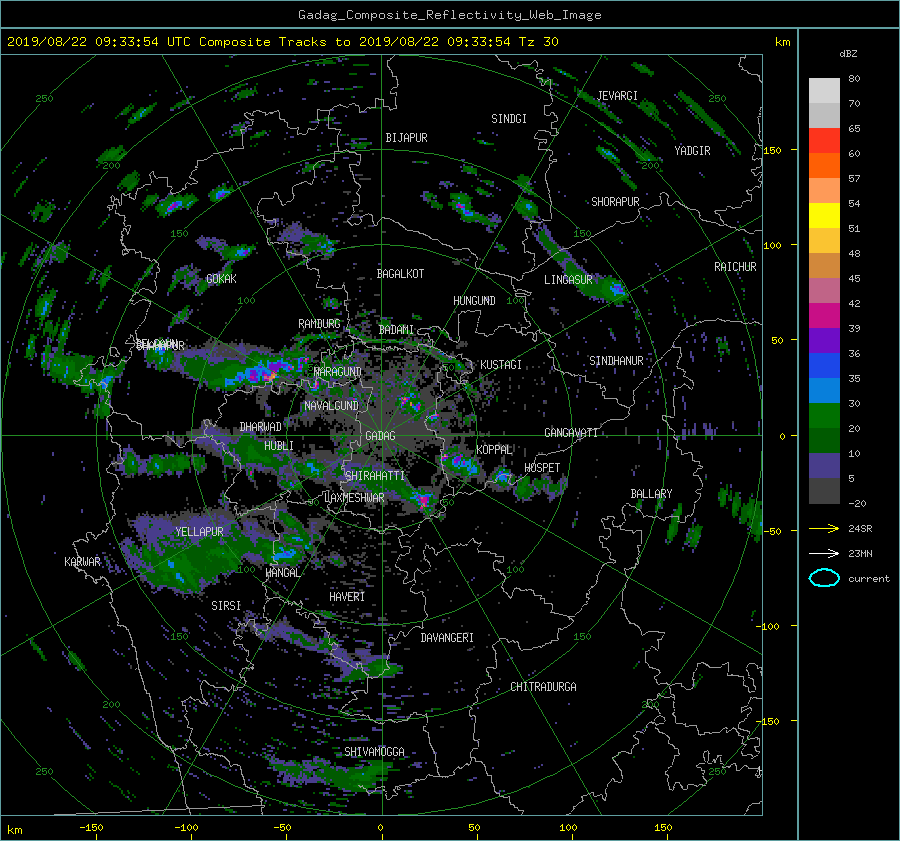
Task: Click the KOPPAL city label
Action: point(494,450)
